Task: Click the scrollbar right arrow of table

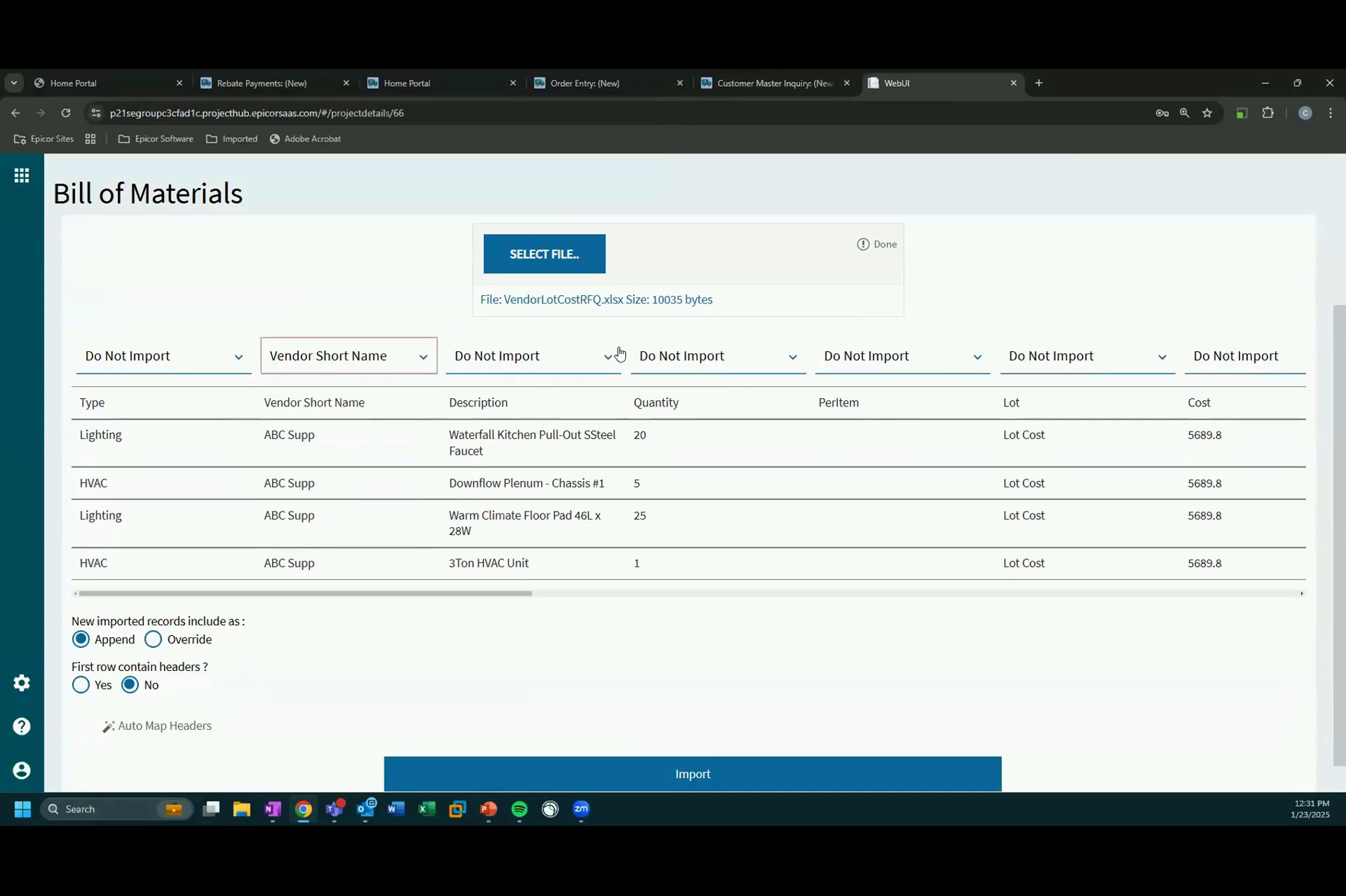Action: point(1302,594)
